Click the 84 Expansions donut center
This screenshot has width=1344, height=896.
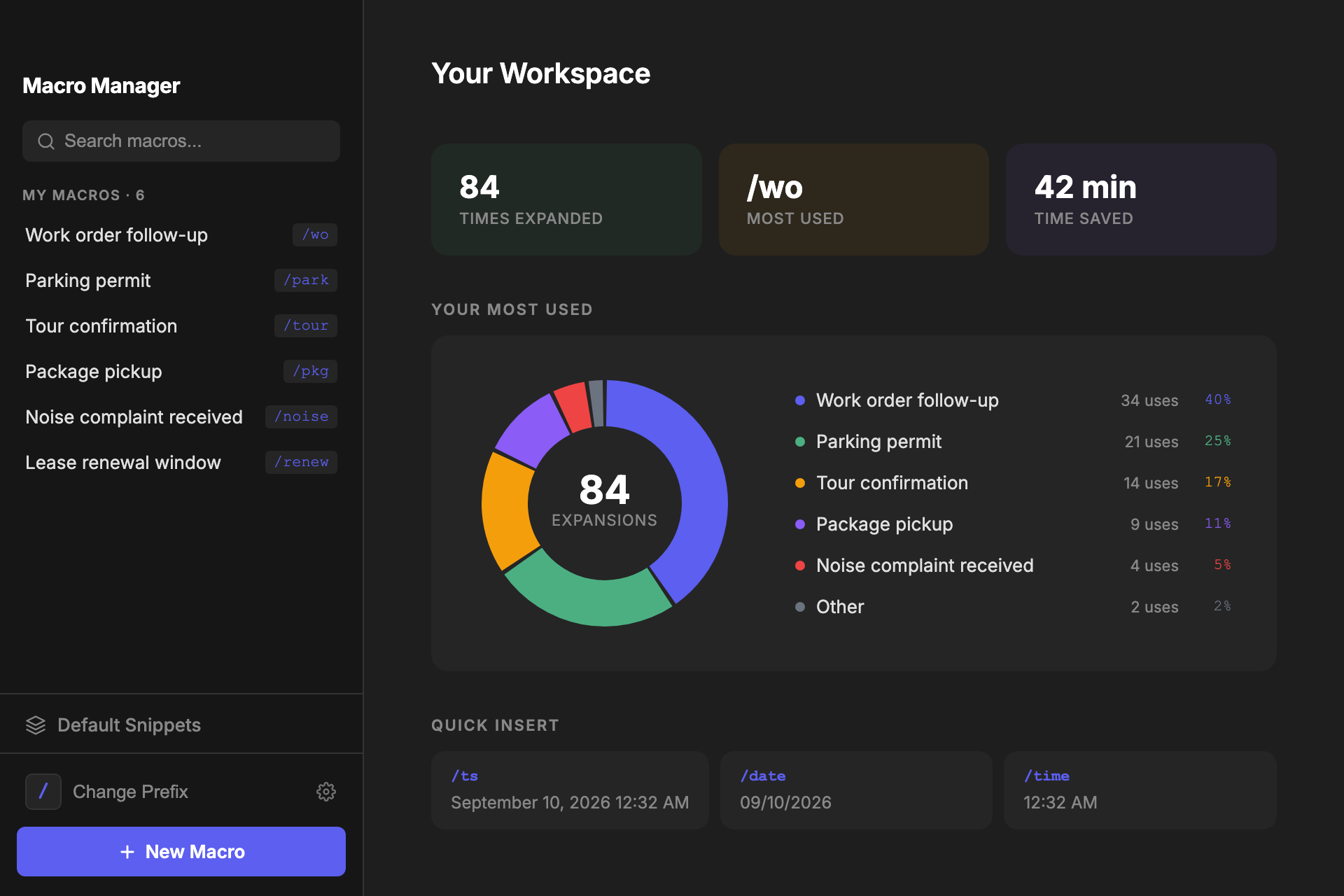click(x=605, y=500)
